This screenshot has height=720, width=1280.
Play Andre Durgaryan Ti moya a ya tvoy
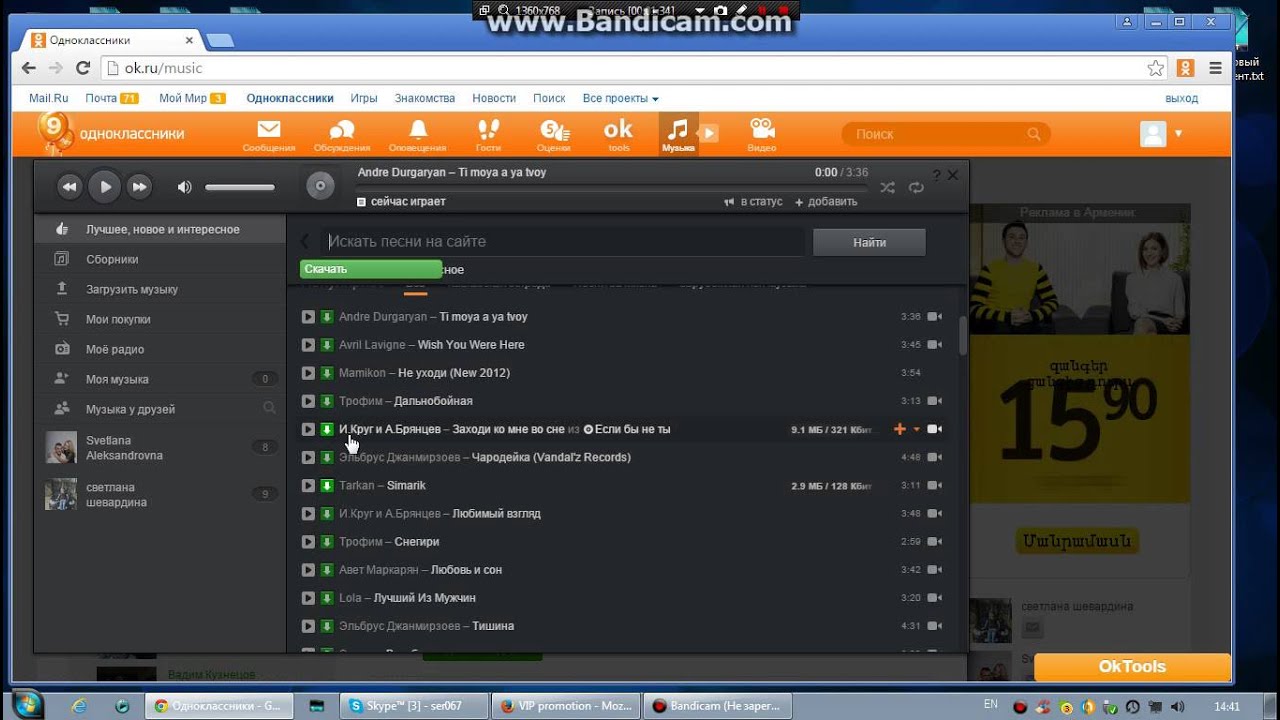click(x=308, y=317)
